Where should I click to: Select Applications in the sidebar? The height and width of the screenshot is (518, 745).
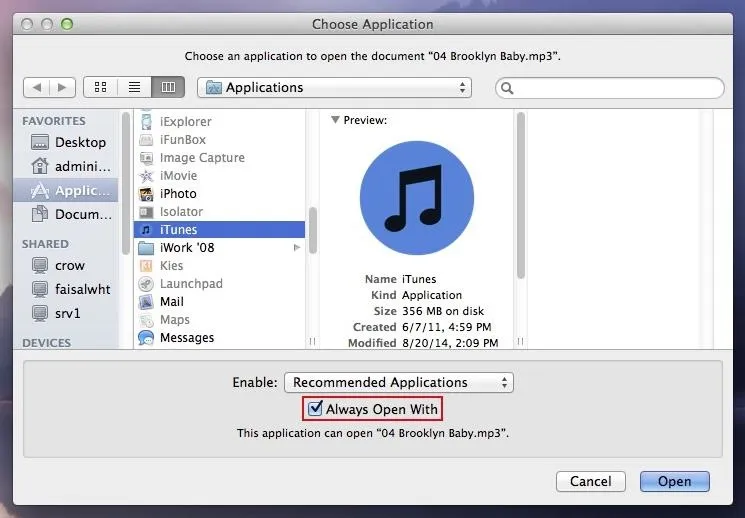click(66, 190)
